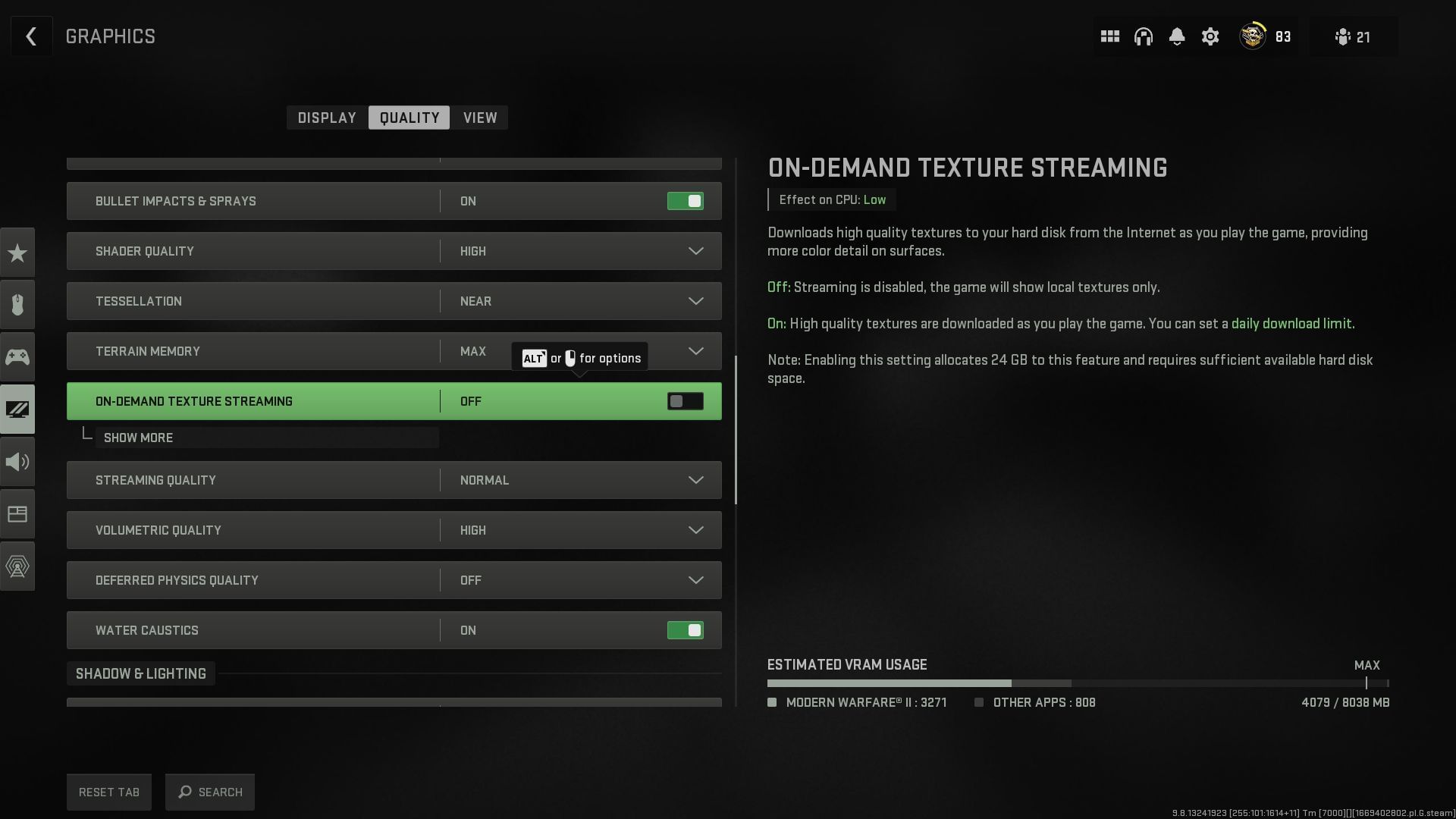Click the network/antenna icon in sidebar

tap(17, 566)
